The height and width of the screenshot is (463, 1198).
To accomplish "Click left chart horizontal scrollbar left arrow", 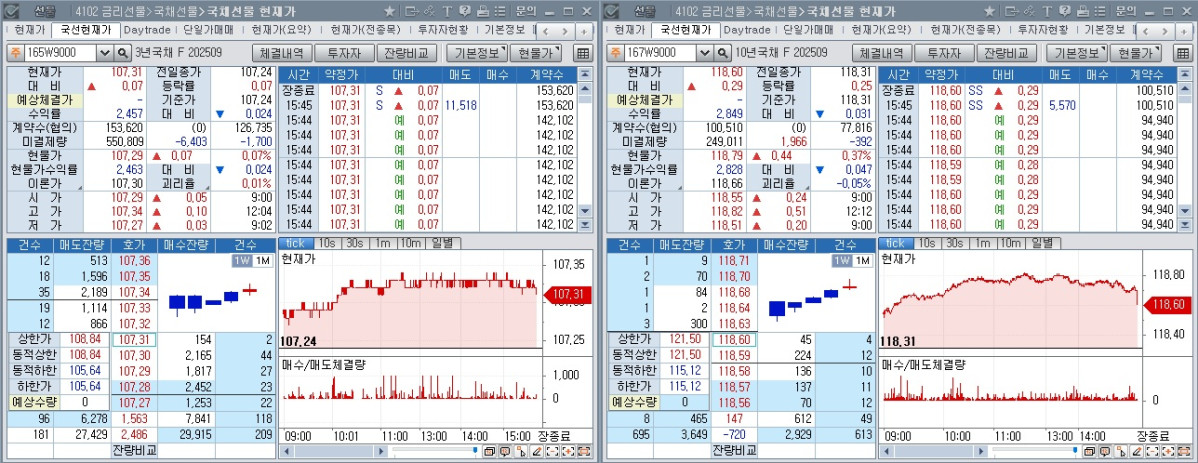I will [x=286, y=452].
